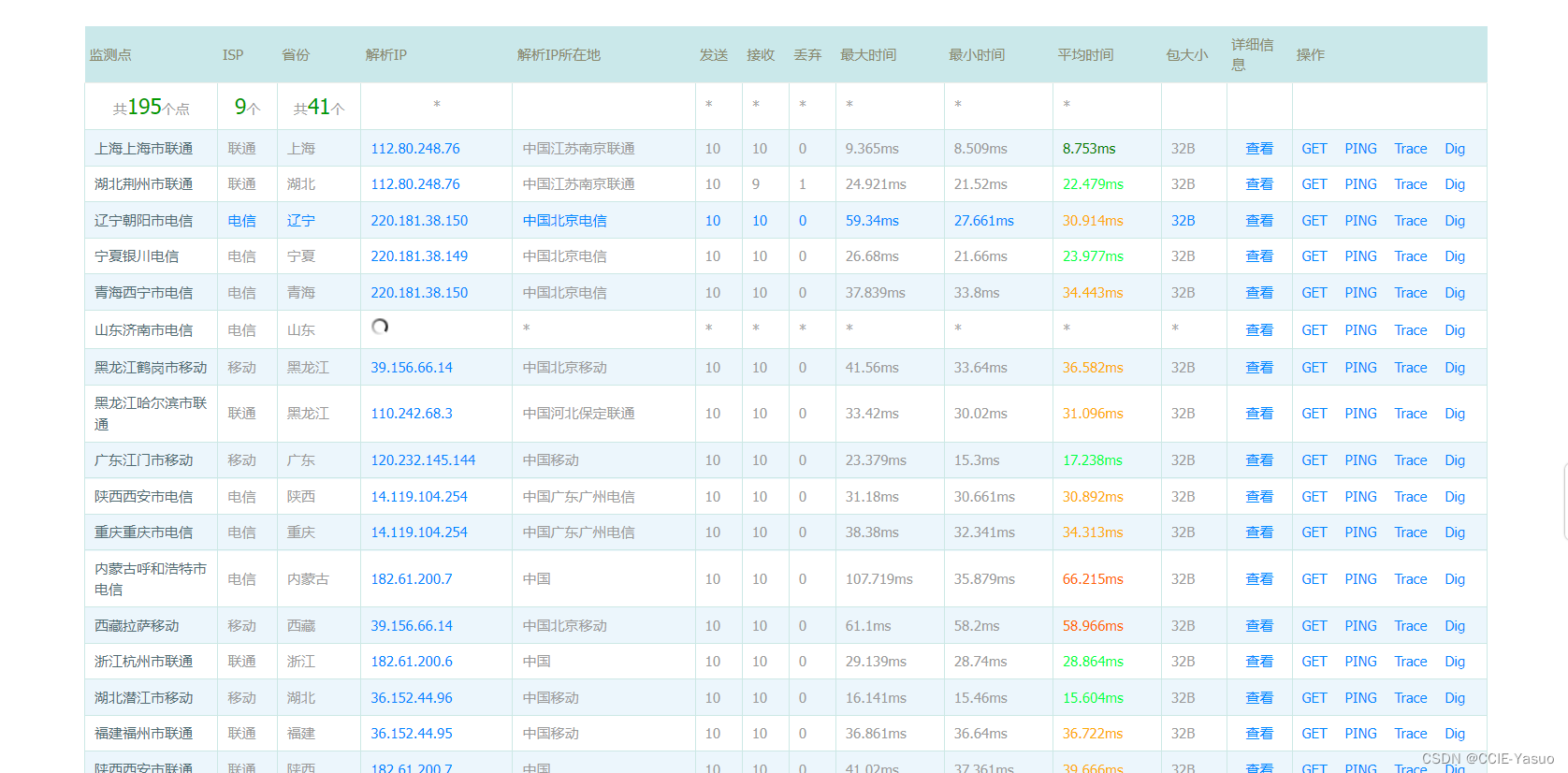Click 查看 in 山东济南市电信 row
The image size is (1568, 773).
click(1259, 330)
